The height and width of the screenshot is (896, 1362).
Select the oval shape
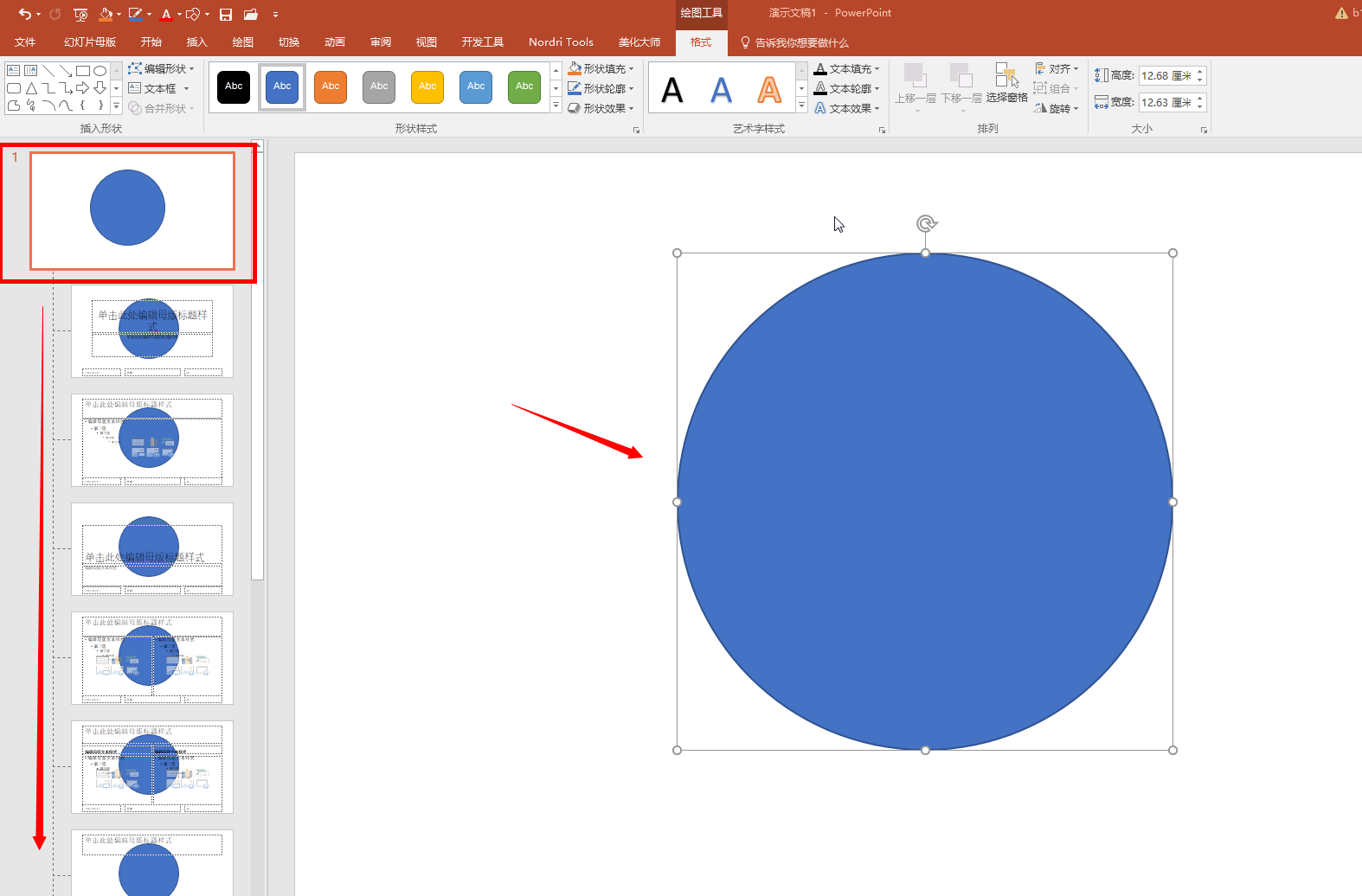click(x=100, y=71)
